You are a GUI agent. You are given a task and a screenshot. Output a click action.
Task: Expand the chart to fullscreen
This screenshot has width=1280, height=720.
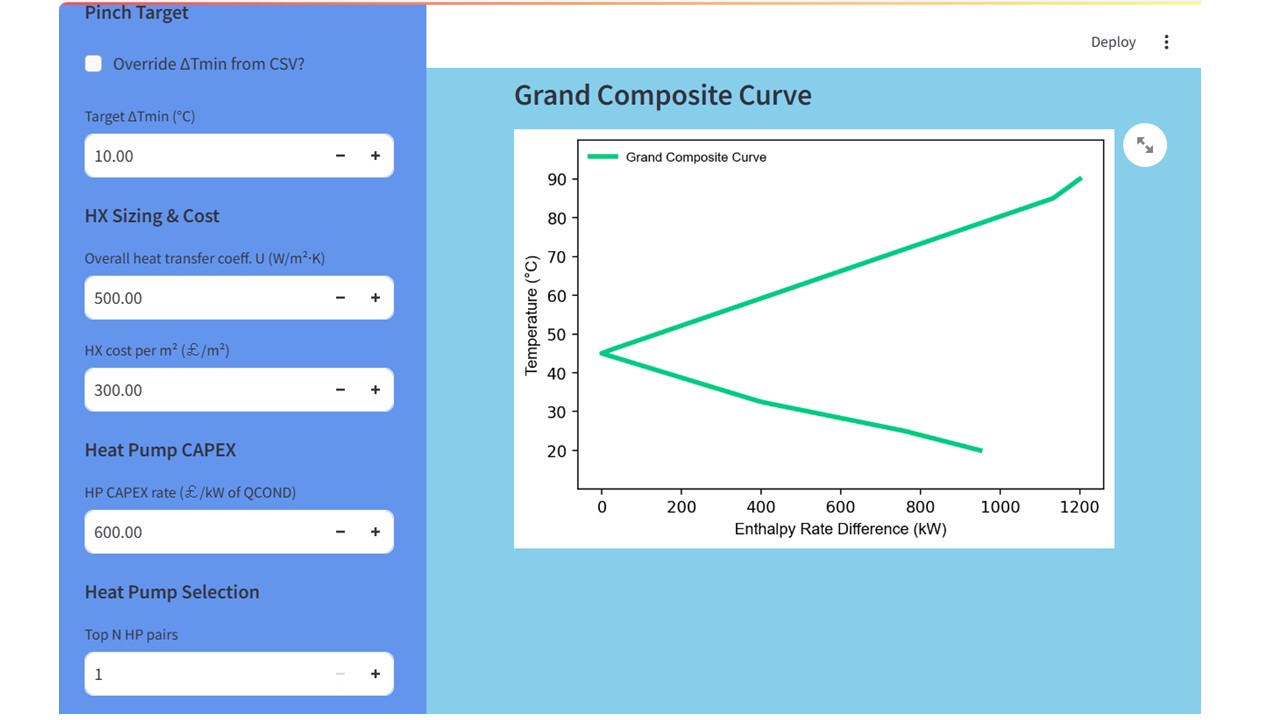click(x=1145, y=146)
